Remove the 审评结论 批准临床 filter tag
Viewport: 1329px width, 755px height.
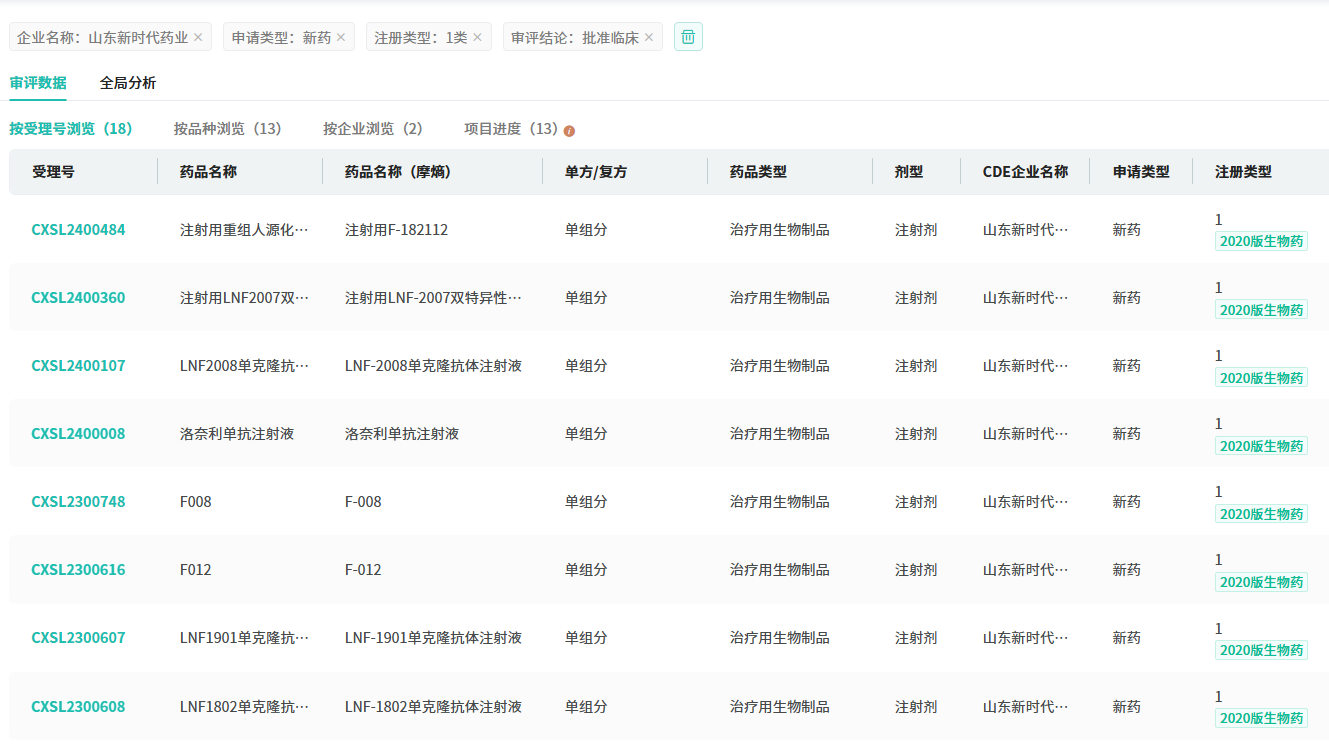(648, 37)
